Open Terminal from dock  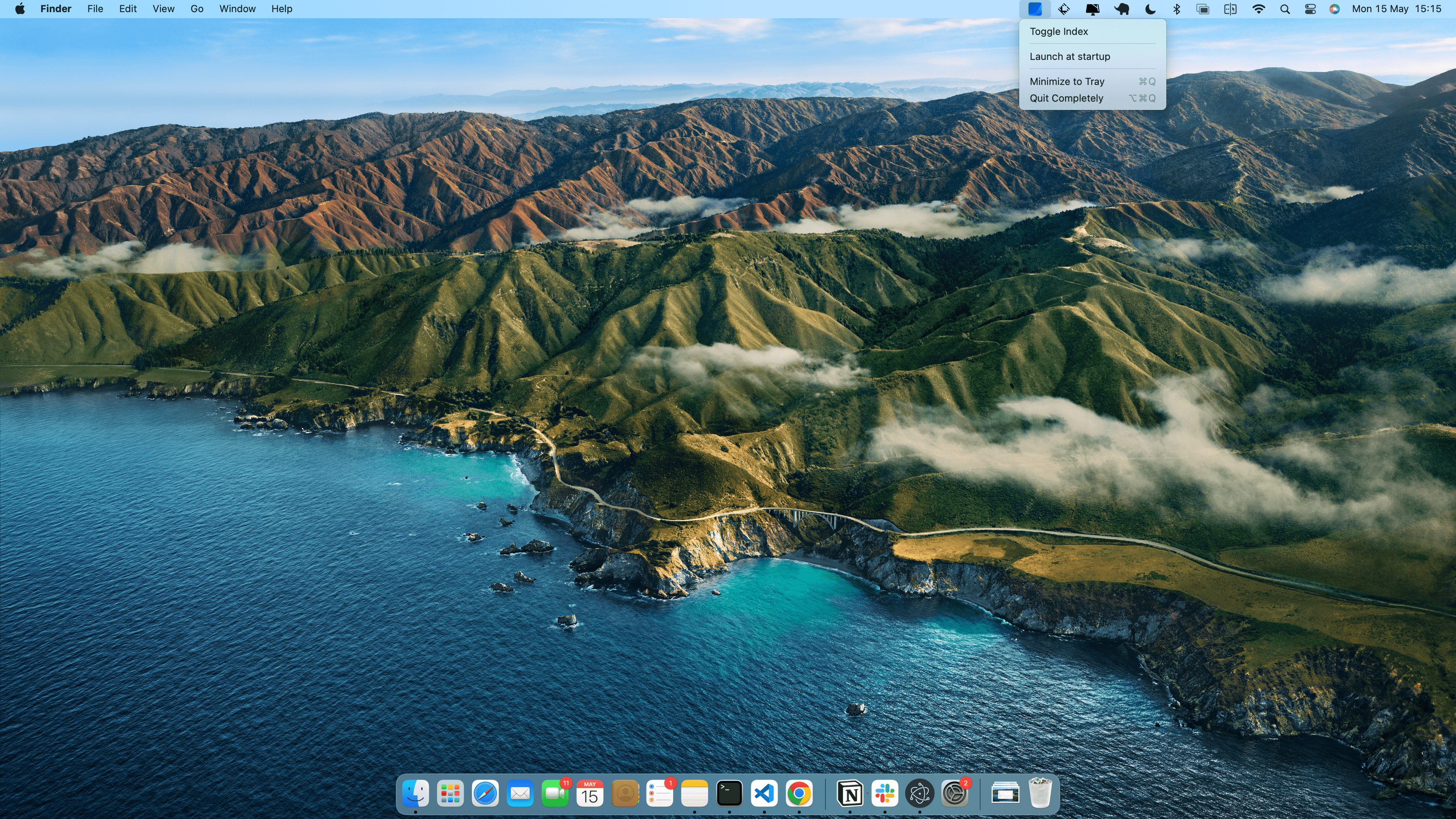729,793
